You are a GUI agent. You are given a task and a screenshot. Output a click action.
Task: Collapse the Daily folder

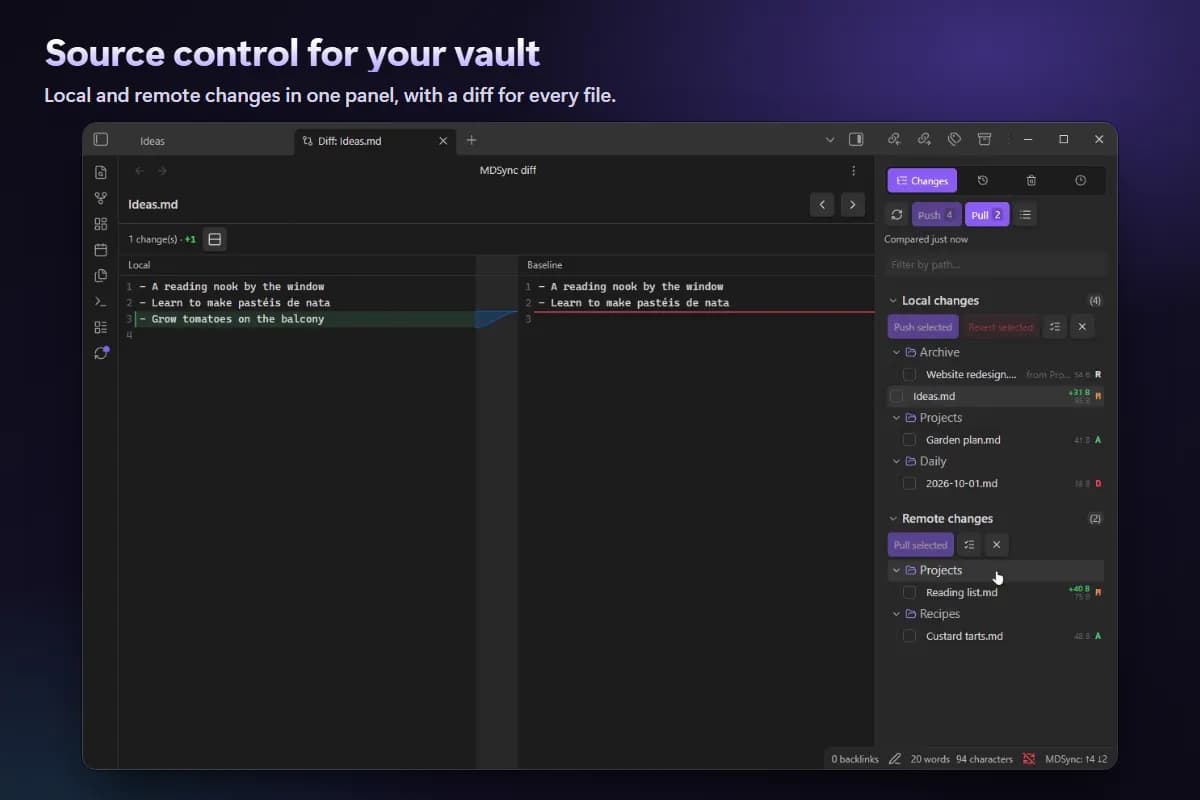(x=896, y=461)
